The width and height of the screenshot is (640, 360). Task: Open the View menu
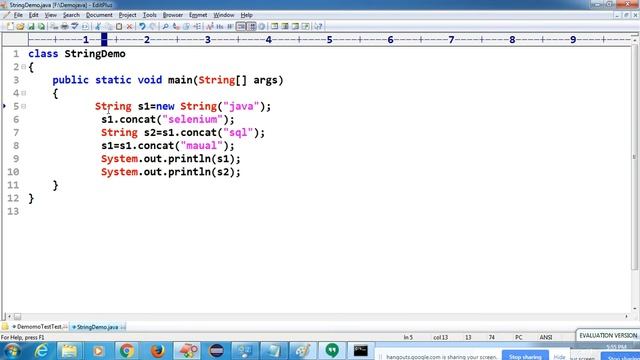(51, 15)
